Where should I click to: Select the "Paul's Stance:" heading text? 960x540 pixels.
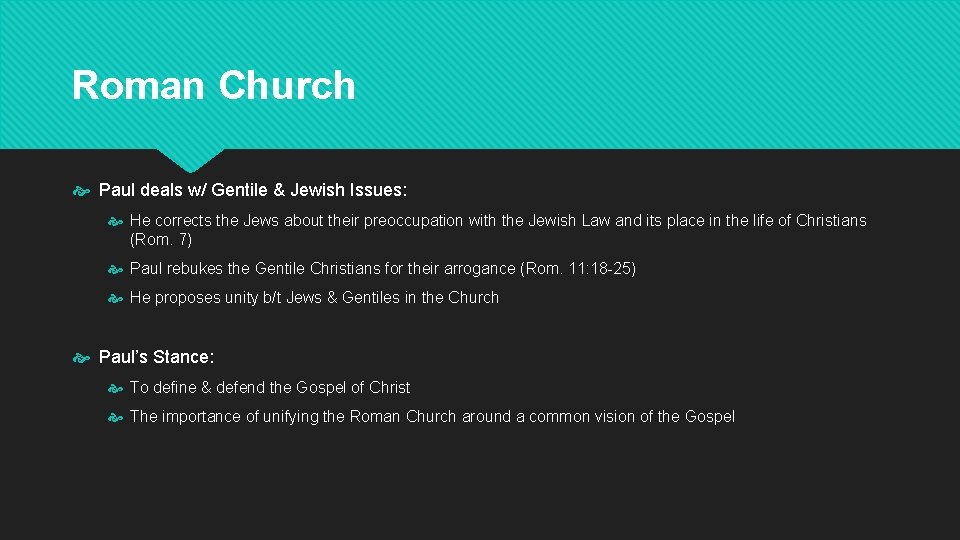click(156, 357)
